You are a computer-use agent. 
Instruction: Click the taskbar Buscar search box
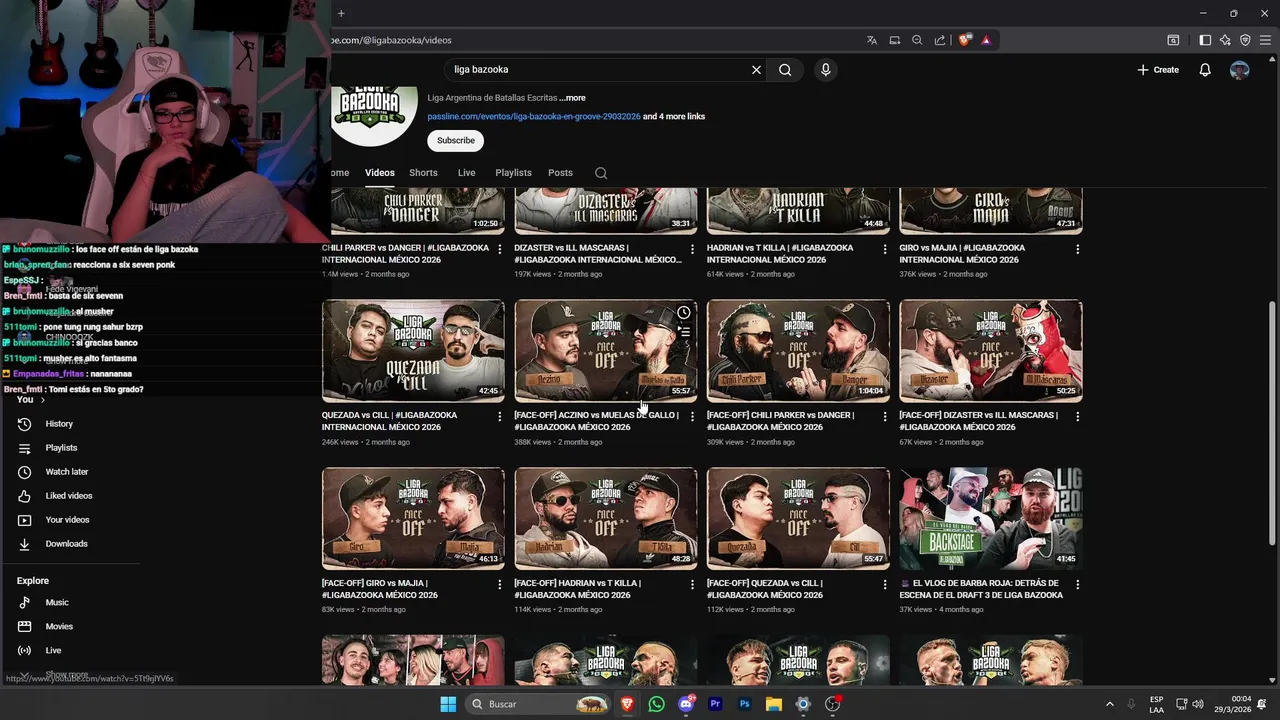(x=540, y=704)
